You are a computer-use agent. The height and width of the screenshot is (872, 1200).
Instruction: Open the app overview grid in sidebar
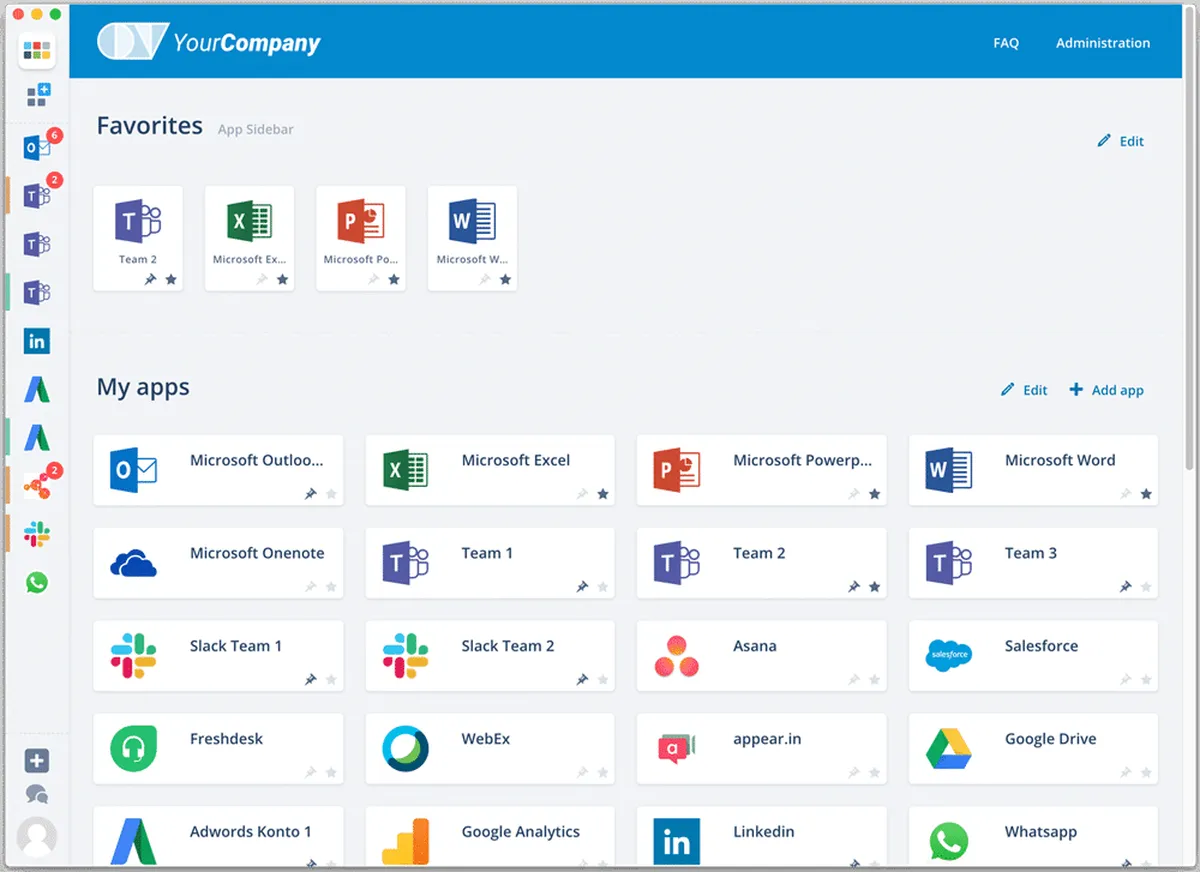(x=37, y=50)
